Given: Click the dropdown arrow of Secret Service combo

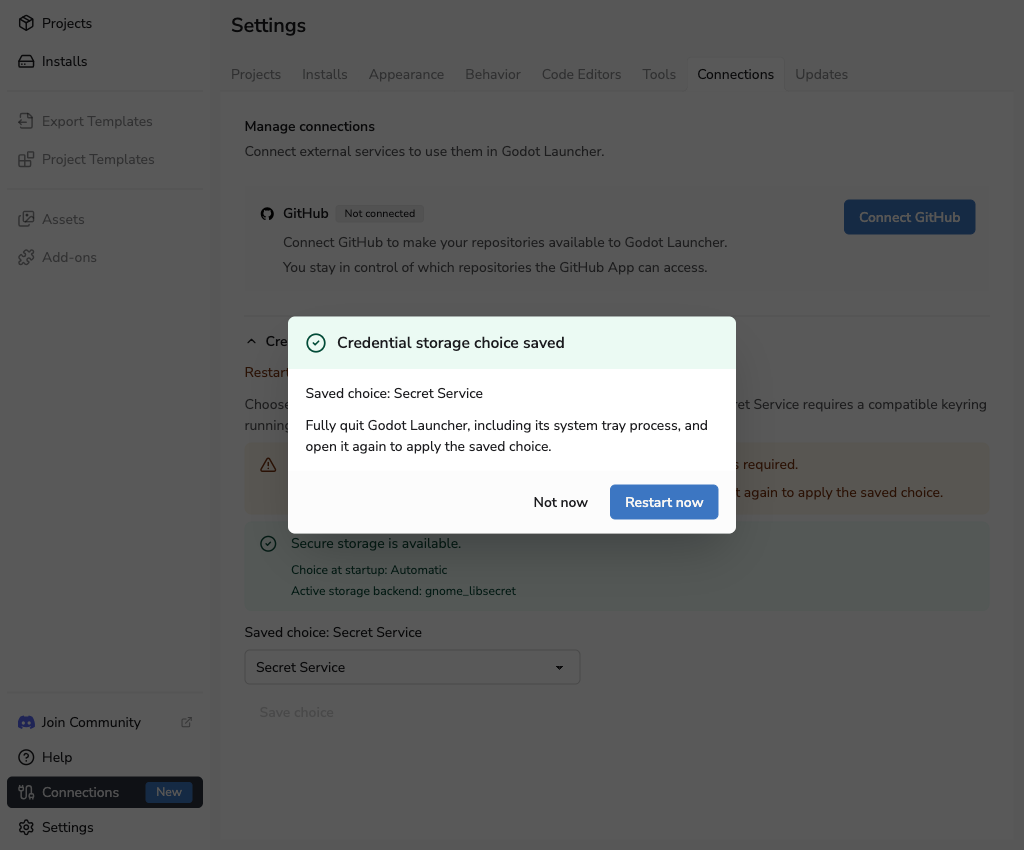Looking at the screenshot, I should click(559, 667).
